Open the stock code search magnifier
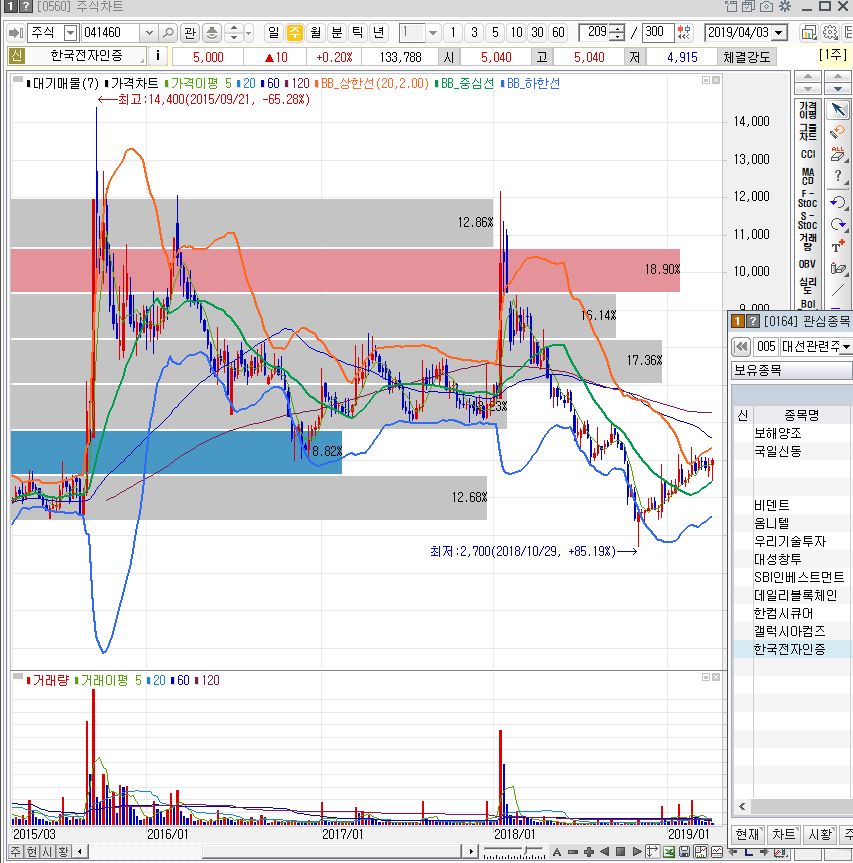 [168, 33]
